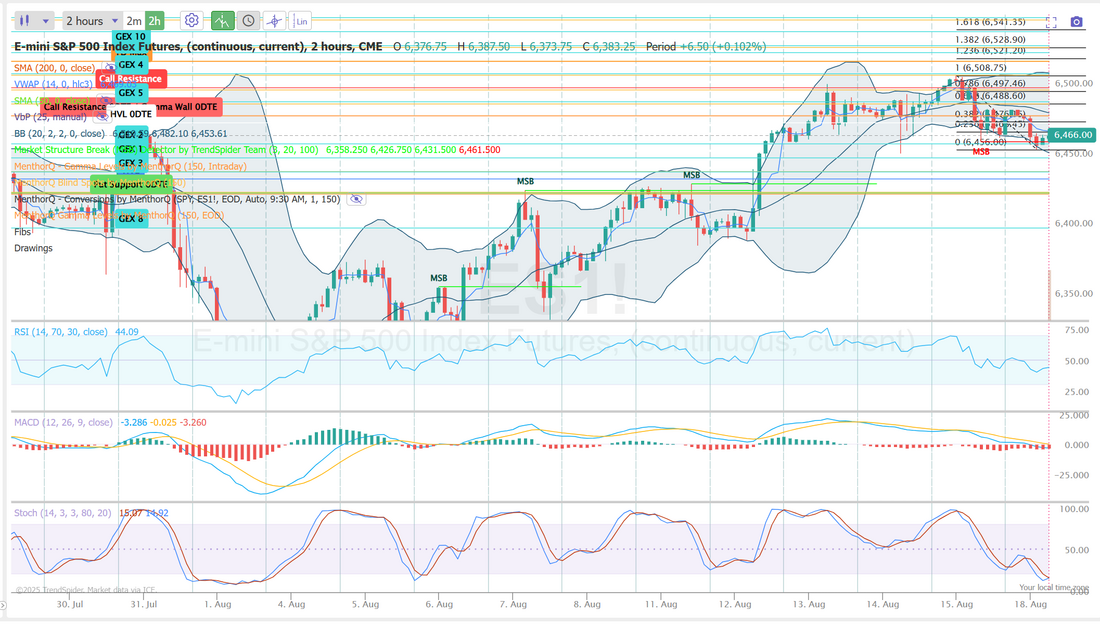Toggle the clock extended-hours button

pos(248,21)
